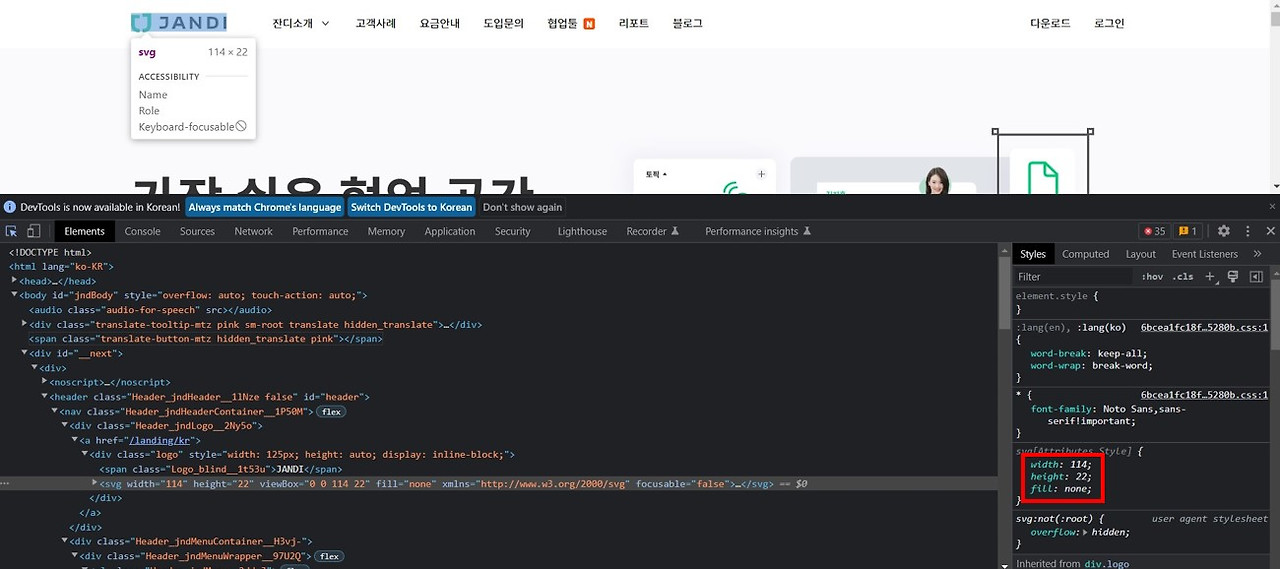Switch to the Console tab

[142, 231]
